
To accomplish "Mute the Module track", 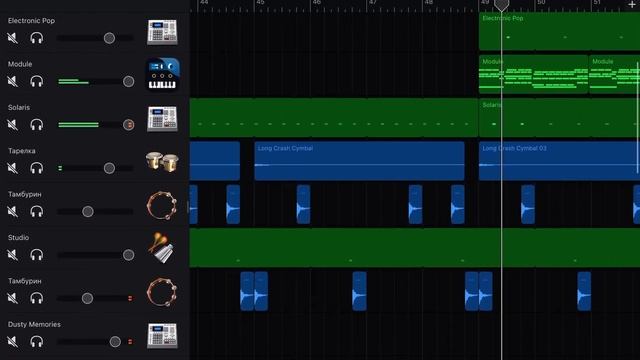I will [x=13, y=81].
